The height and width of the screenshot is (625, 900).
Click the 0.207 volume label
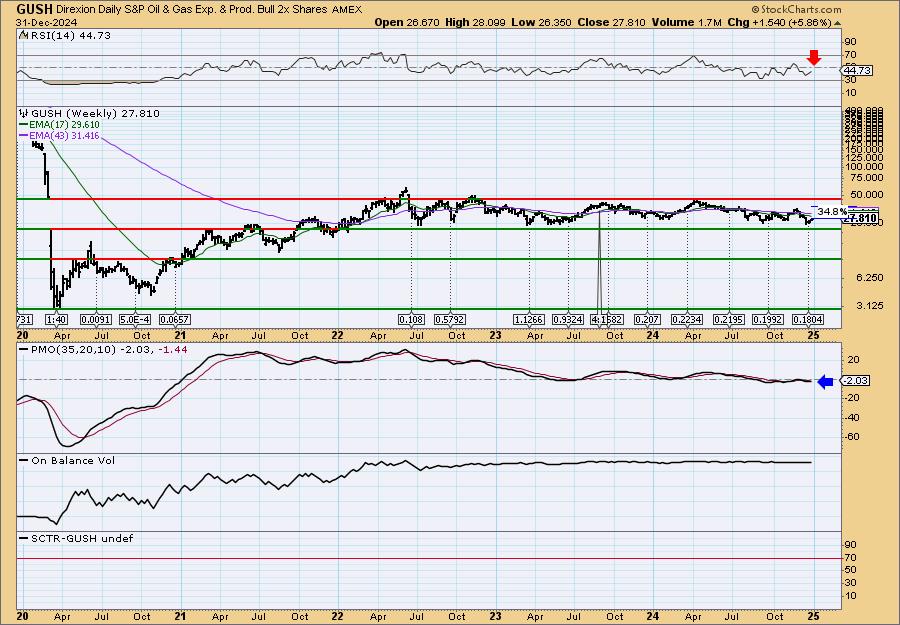point(647,320)
